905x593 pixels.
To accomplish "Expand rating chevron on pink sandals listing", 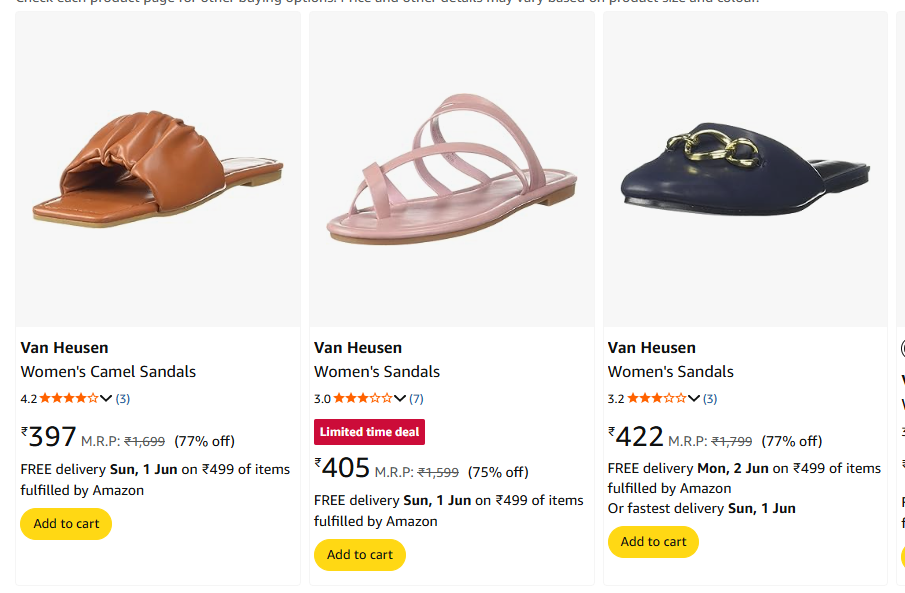I will click(x=400, y=398).
